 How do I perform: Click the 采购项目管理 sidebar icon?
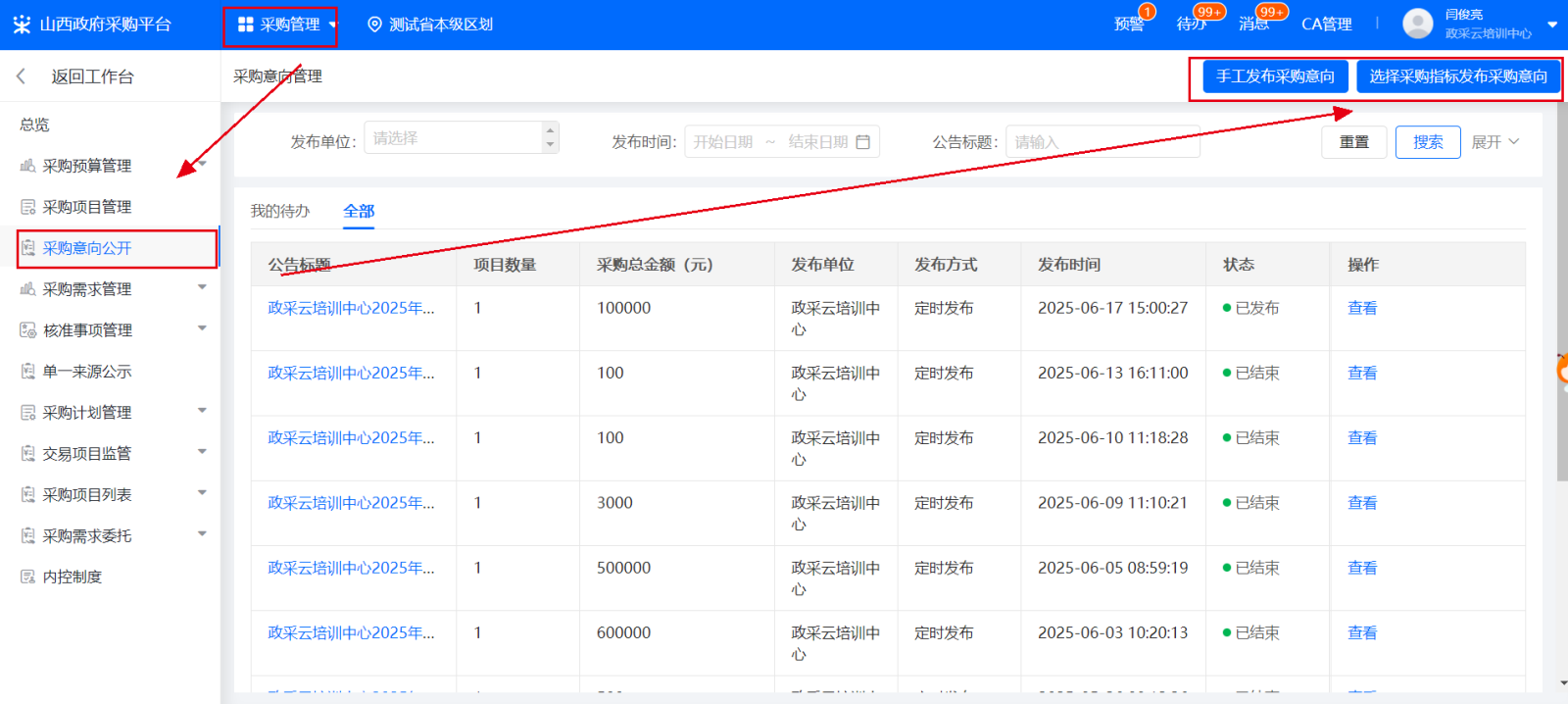tap(27, 207)
